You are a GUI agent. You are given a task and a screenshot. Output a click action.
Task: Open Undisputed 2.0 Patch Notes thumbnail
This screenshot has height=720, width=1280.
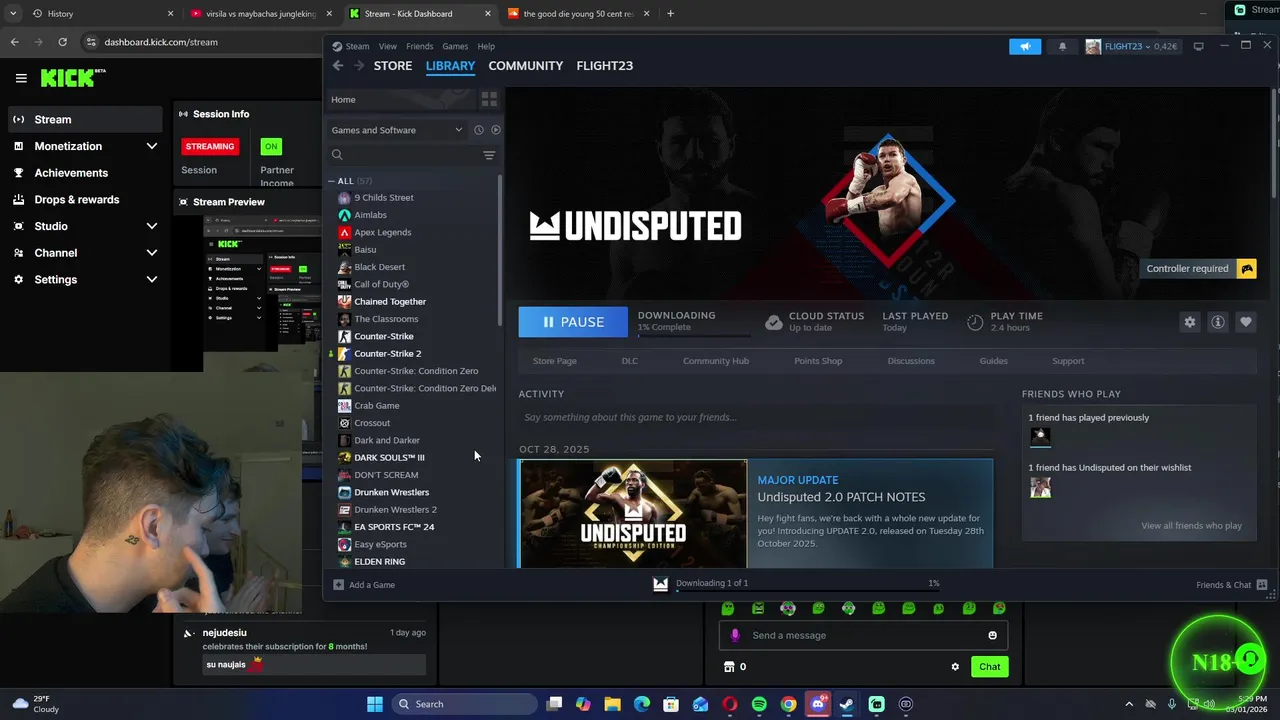[x=632, y=514]
